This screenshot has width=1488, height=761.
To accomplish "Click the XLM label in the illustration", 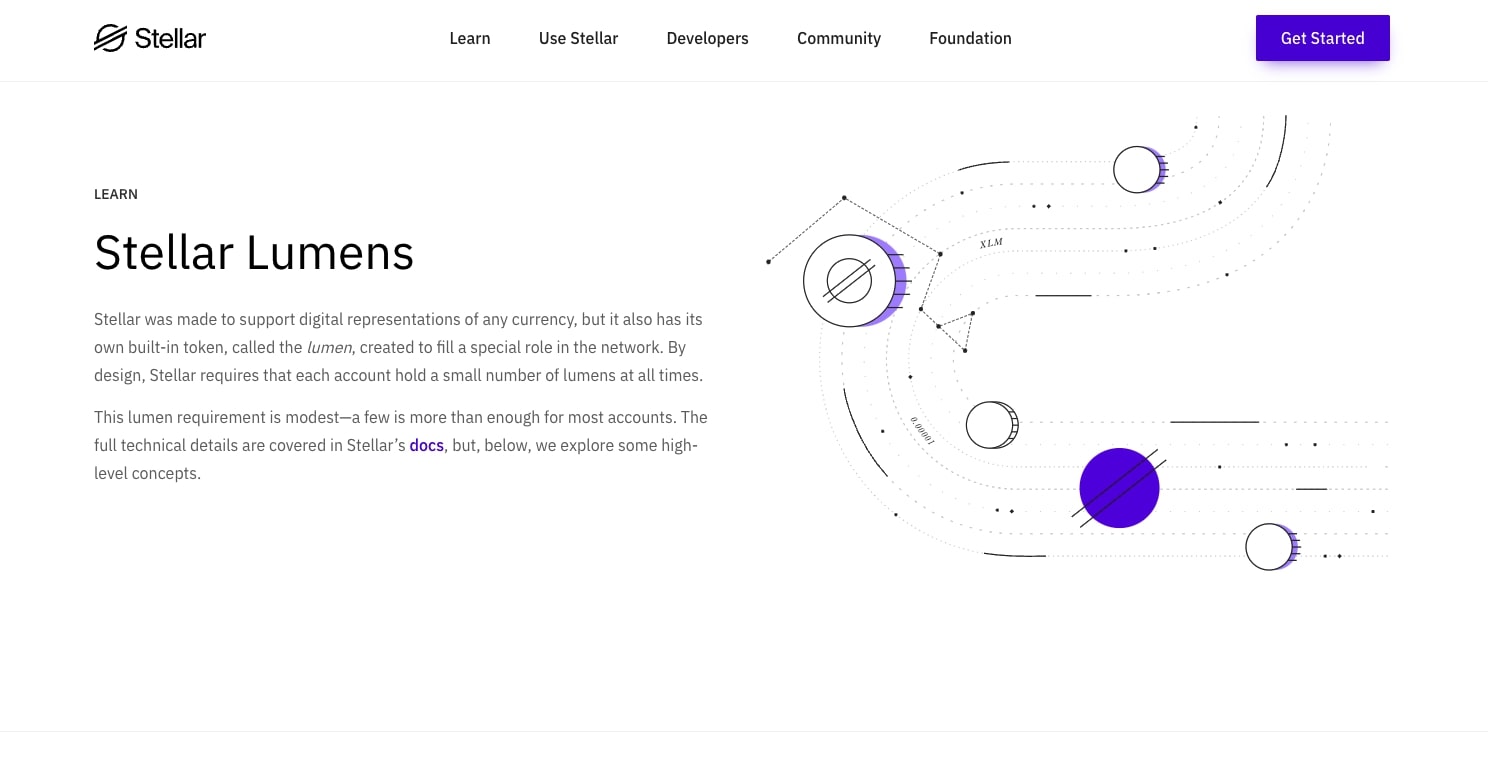I will [990, 243].
